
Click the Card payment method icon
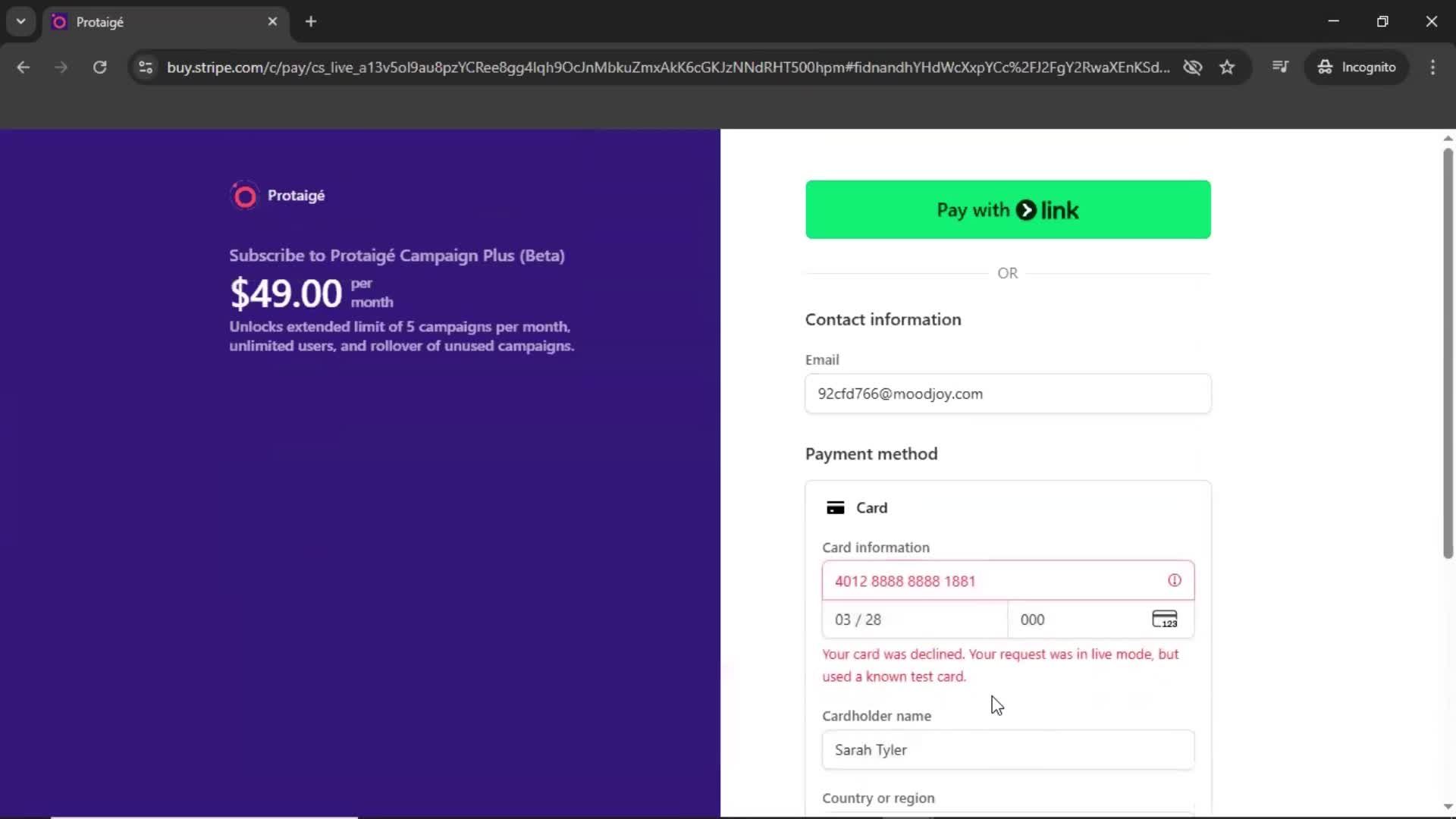point(836,507)
